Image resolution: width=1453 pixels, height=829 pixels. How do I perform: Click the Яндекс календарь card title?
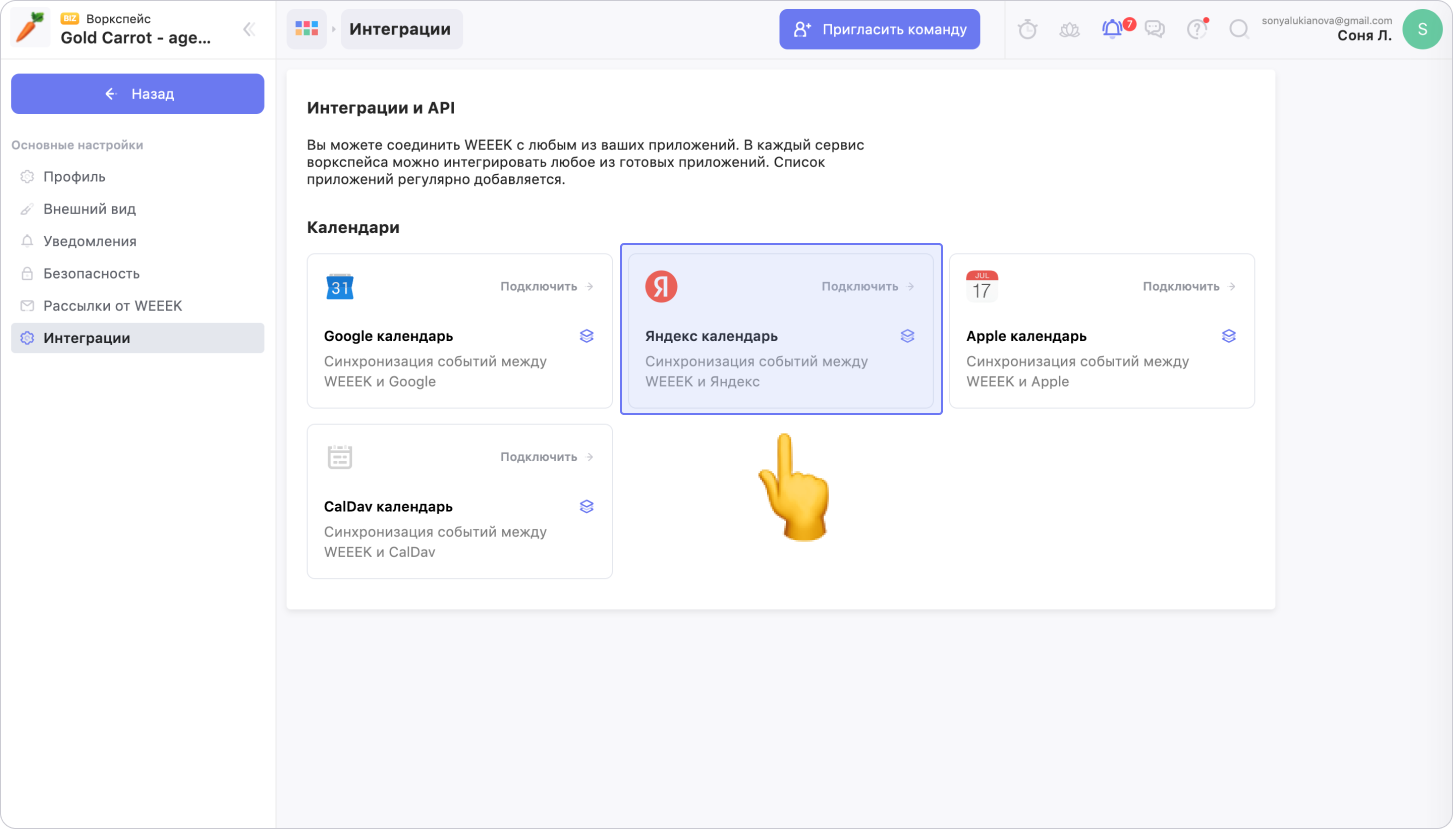point(711,336)
